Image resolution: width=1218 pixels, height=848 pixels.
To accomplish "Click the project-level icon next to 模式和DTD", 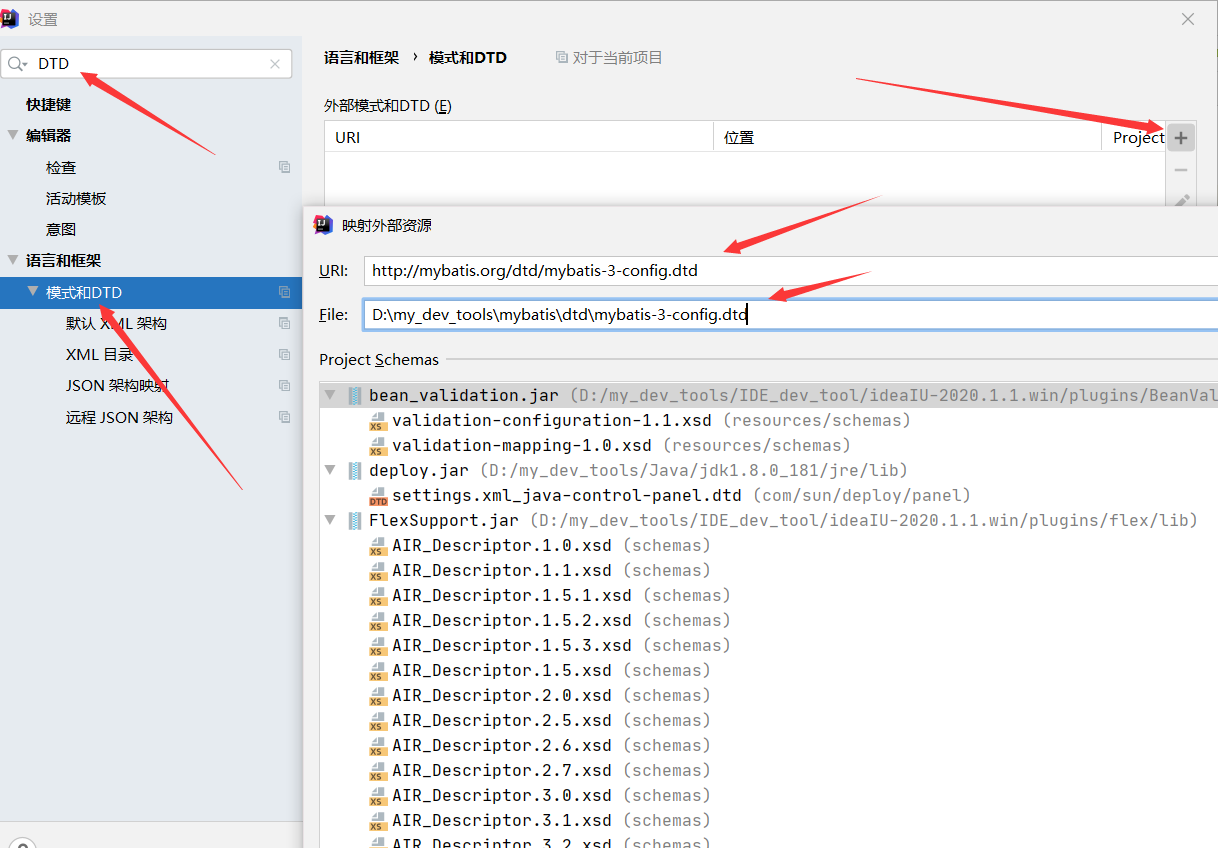I will pos(285,292).
